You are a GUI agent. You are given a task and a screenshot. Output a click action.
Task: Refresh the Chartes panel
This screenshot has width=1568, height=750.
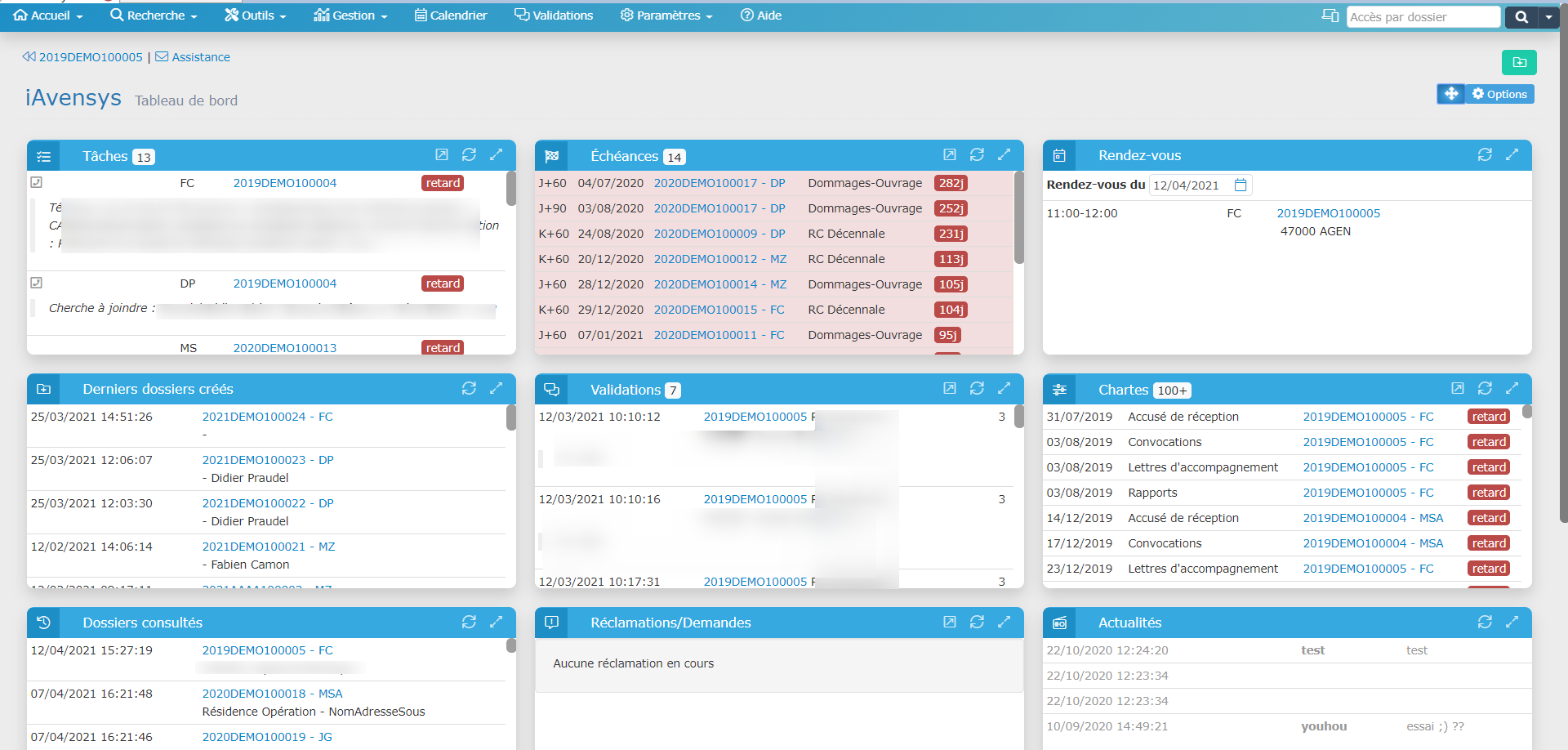point(1485,388)
